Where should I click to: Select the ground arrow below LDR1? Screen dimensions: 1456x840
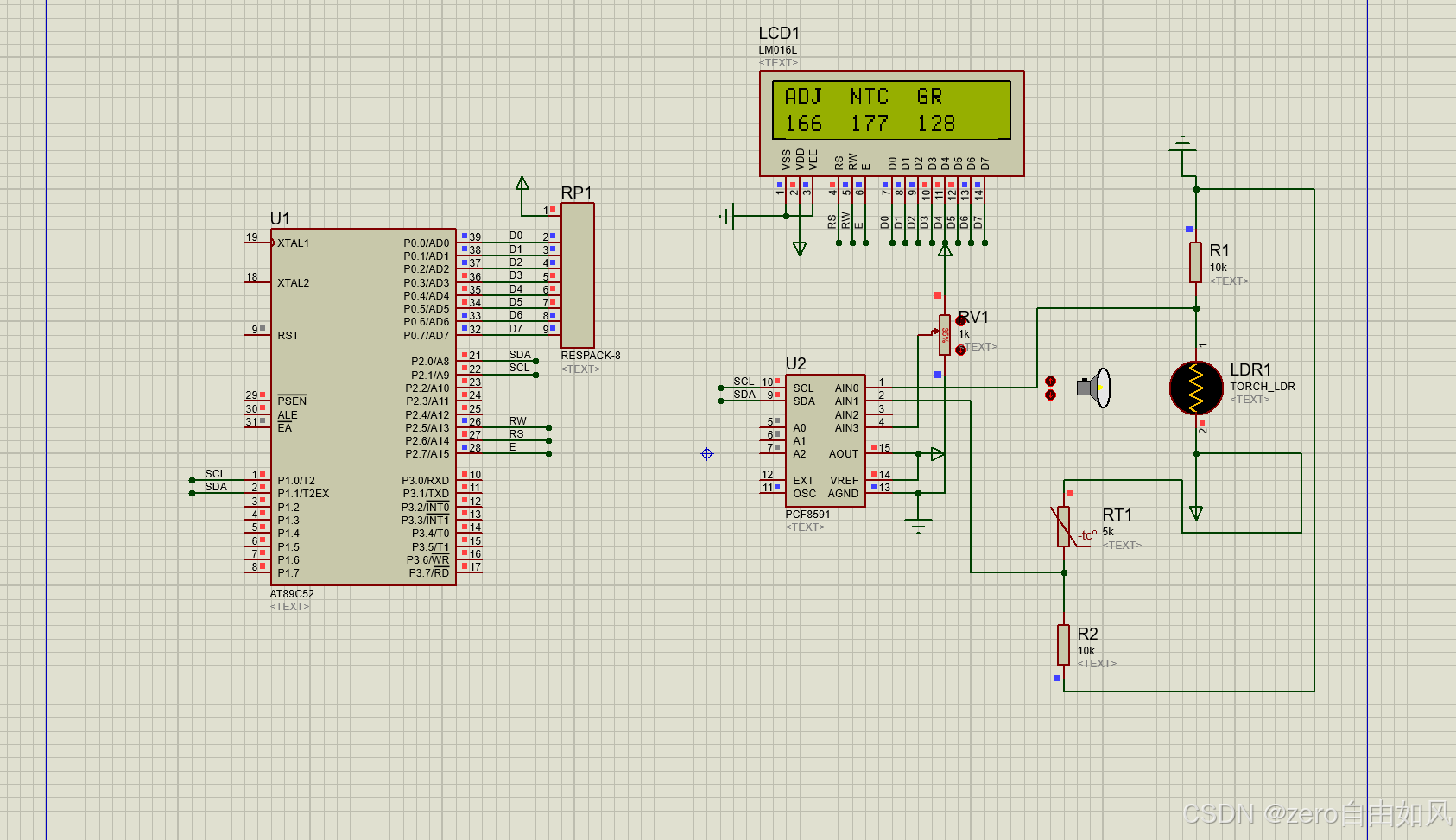pos(1196,513)
